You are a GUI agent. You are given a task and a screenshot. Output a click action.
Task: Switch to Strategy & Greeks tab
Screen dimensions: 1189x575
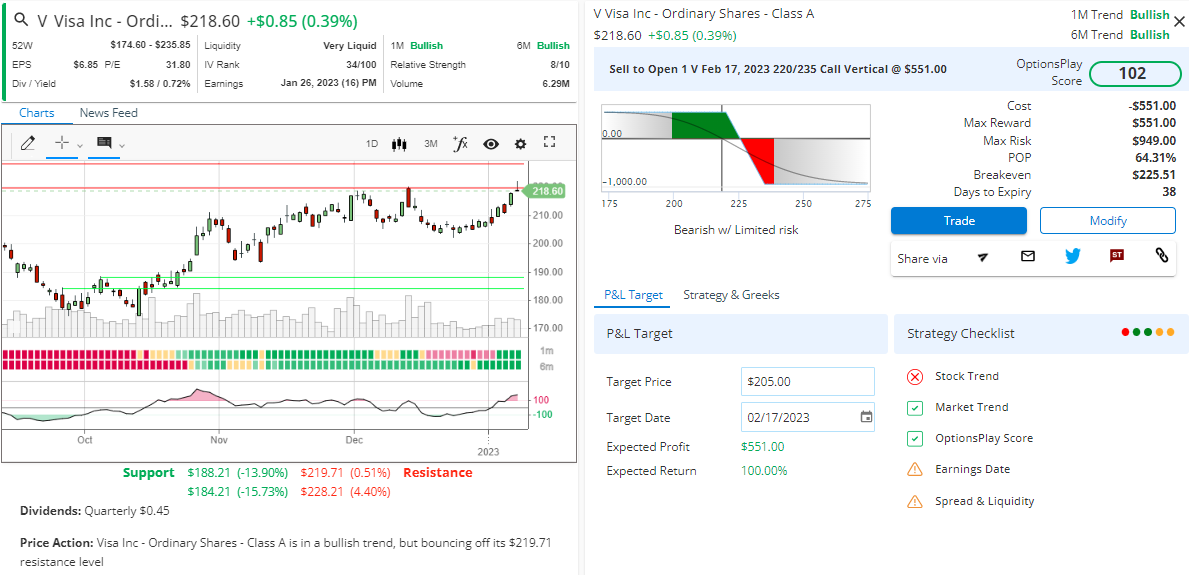pos(731,295)
